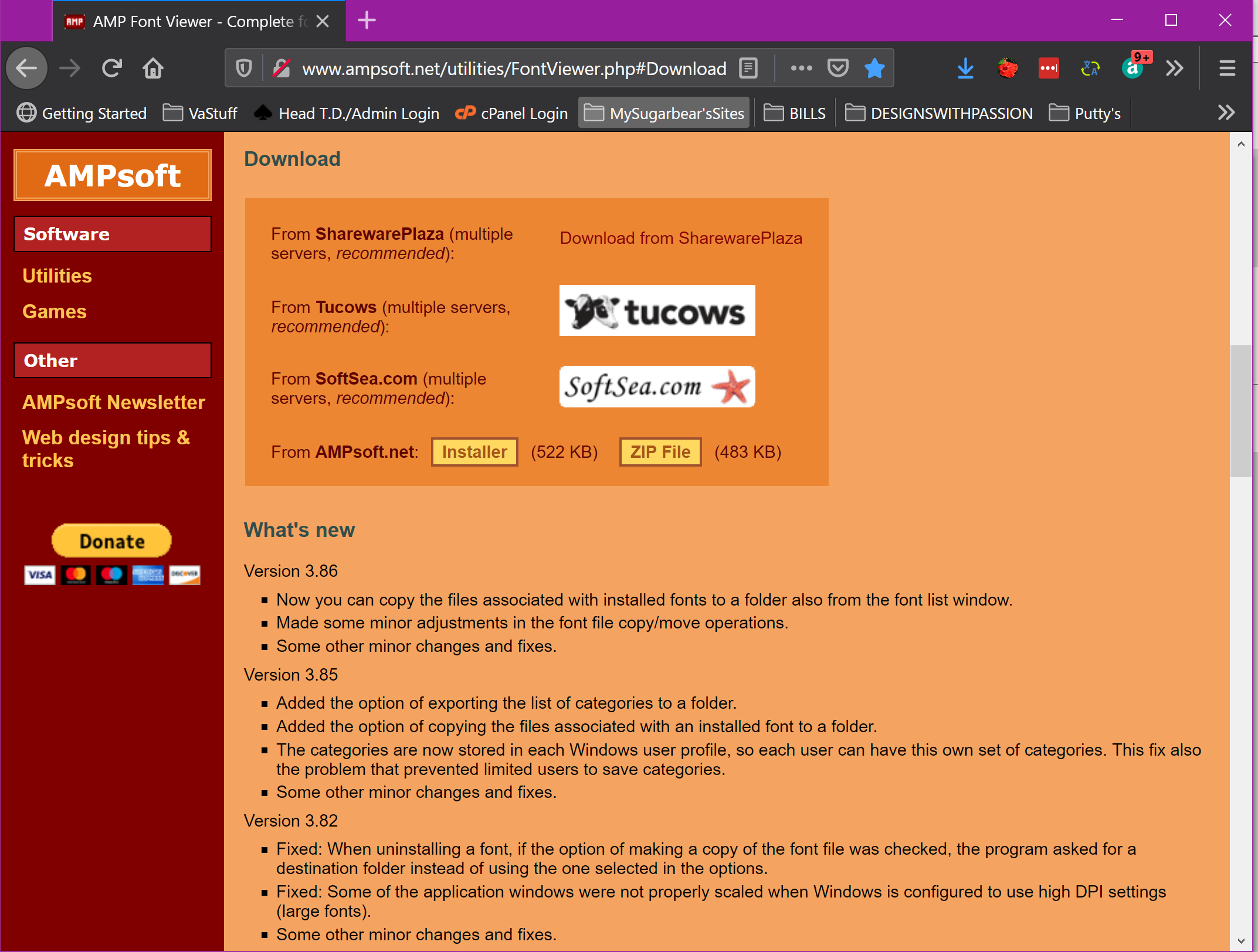Click the red password manager extension icon
The image size is (1258, 952).
(1048, 69)
